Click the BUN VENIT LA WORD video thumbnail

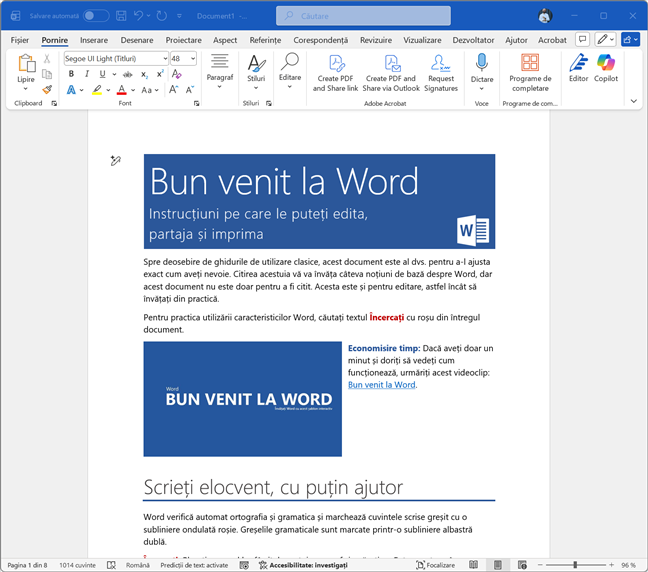pos(243,399)
